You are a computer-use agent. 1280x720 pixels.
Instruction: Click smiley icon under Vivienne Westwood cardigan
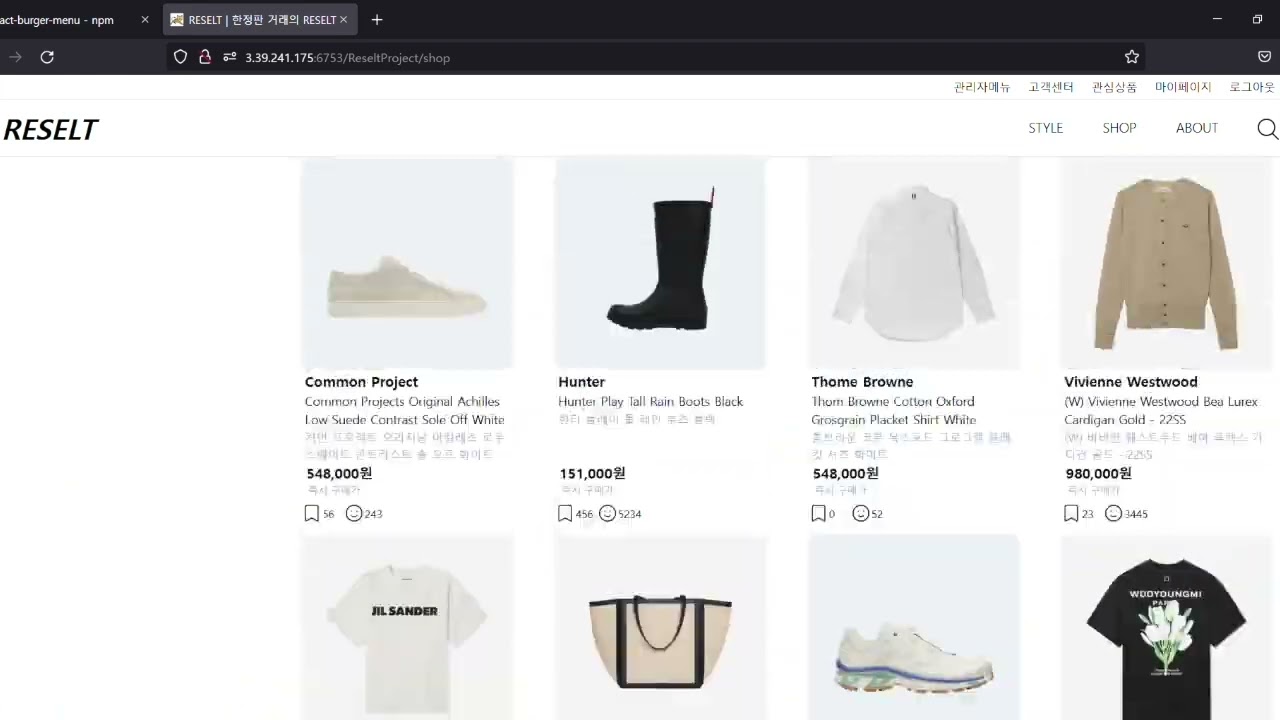1113,513
